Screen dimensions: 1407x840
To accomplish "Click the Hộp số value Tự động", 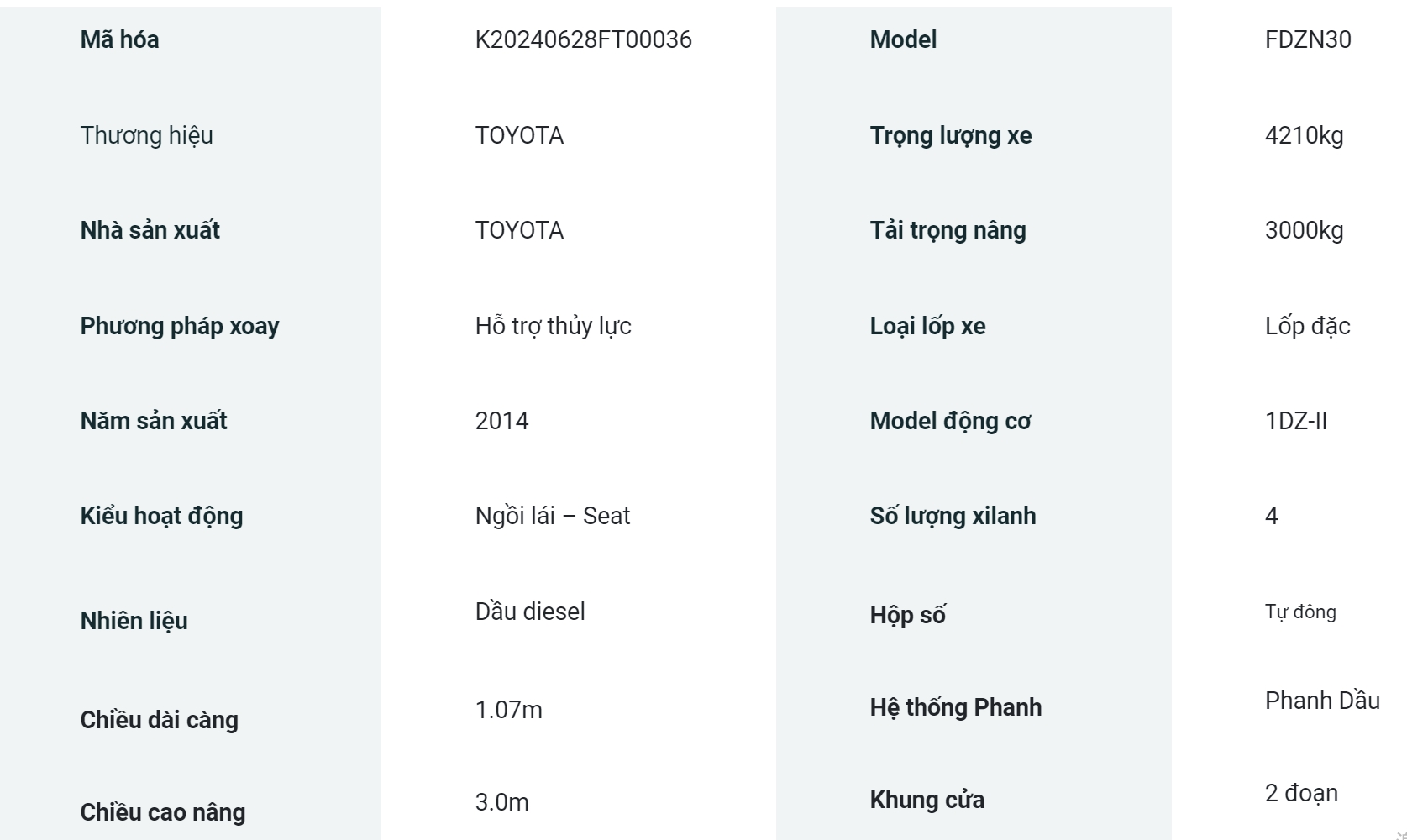I will coord(1300,612).
